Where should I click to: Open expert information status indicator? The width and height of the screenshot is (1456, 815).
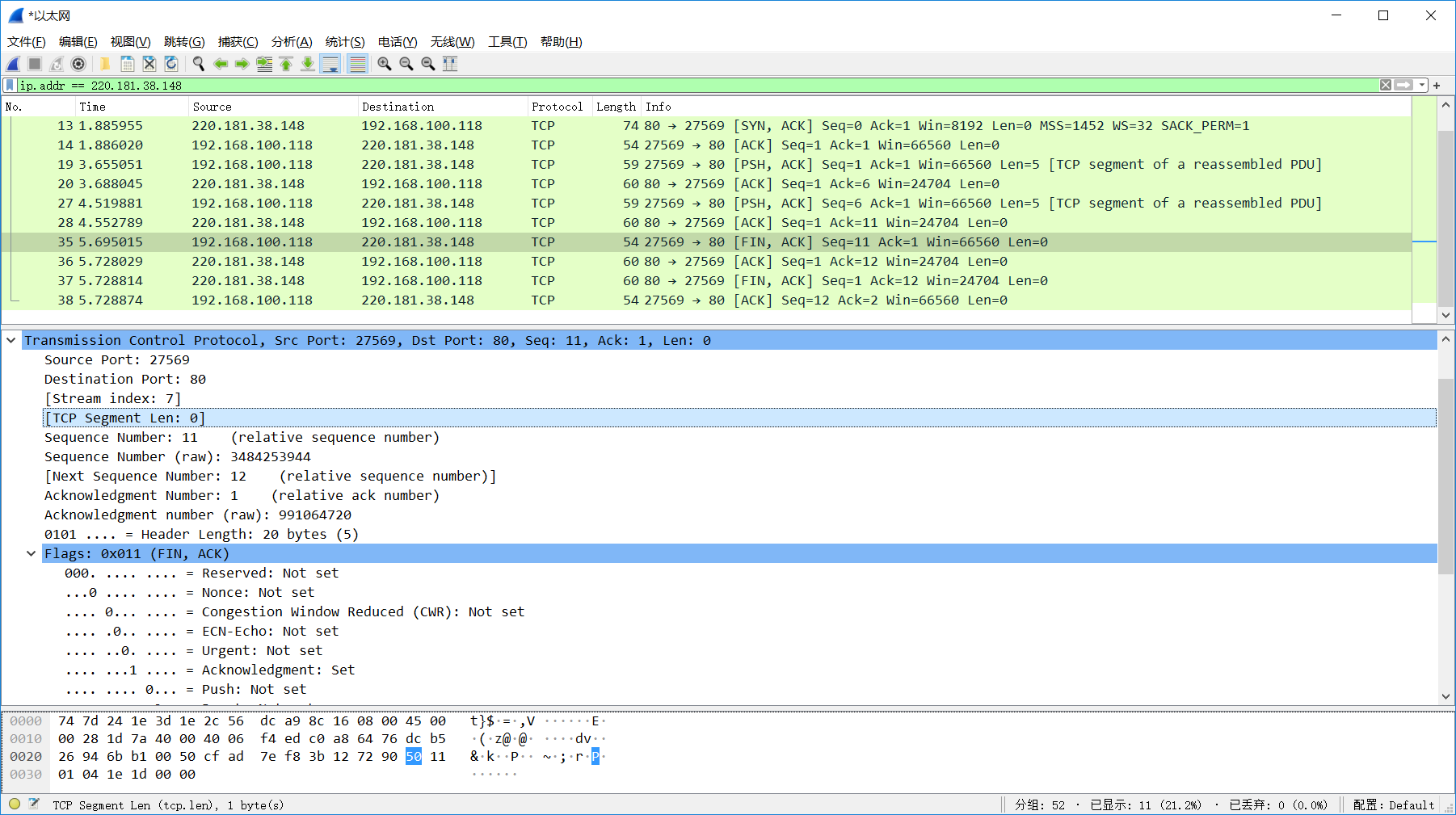coord(15,804)
